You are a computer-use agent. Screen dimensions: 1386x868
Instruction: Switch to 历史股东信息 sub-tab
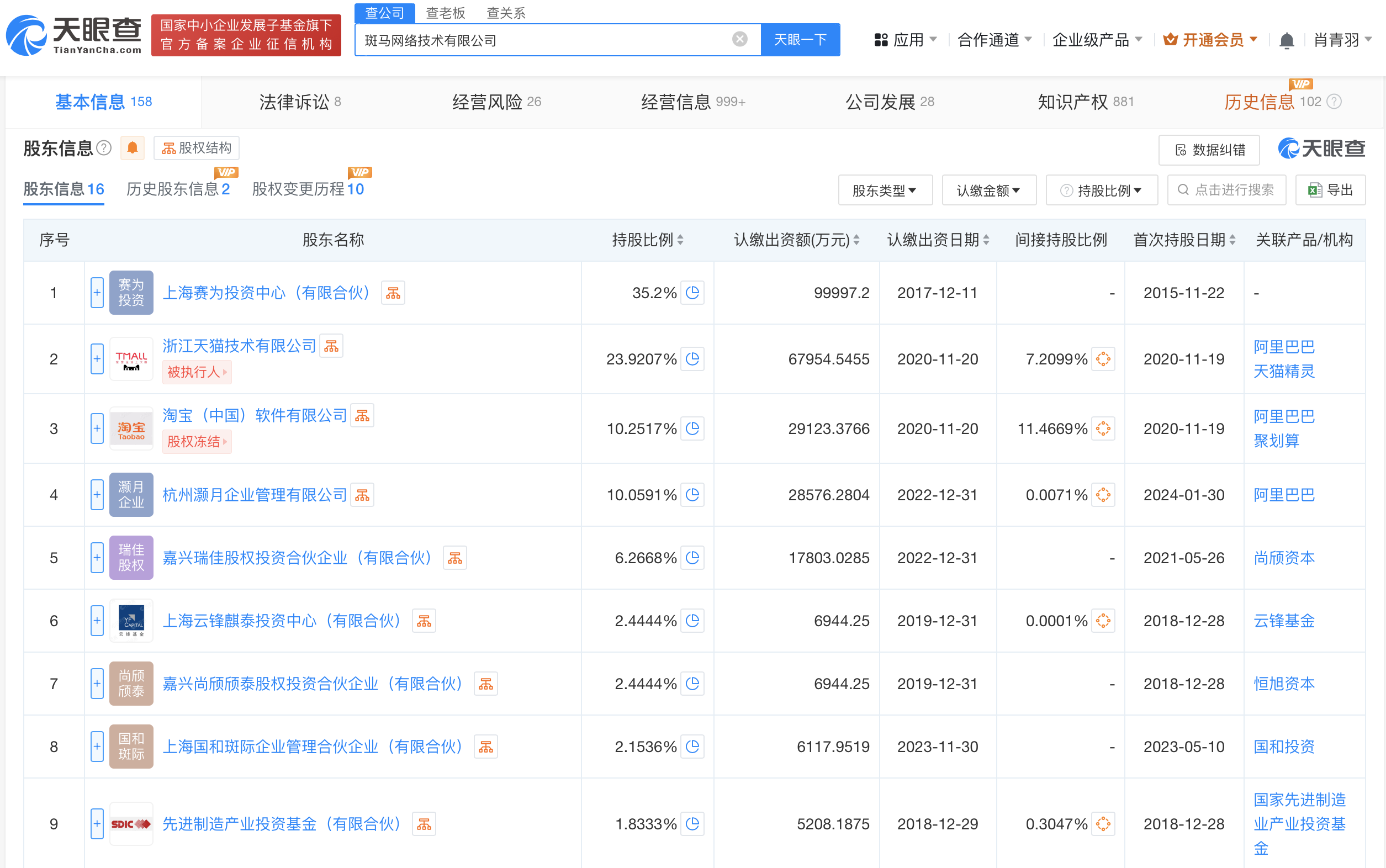[x=178, y=189]
